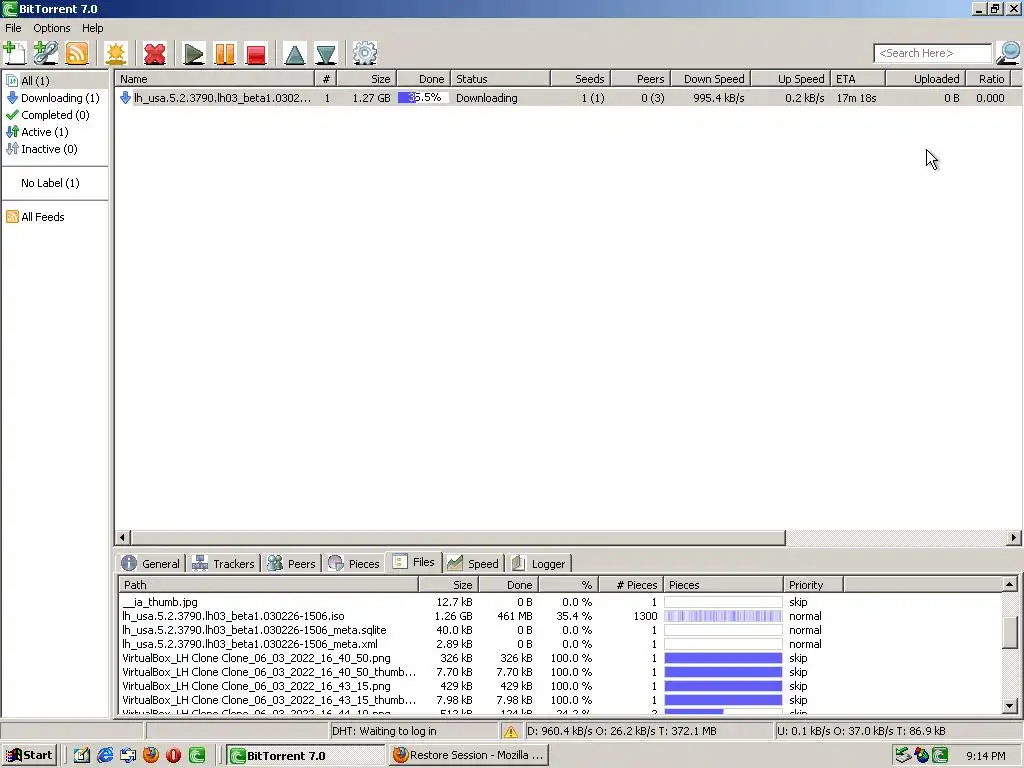Click horizontal scrollbar right arrow
This screenshot has height=768, width=1024.
[x=1014, y=537]
